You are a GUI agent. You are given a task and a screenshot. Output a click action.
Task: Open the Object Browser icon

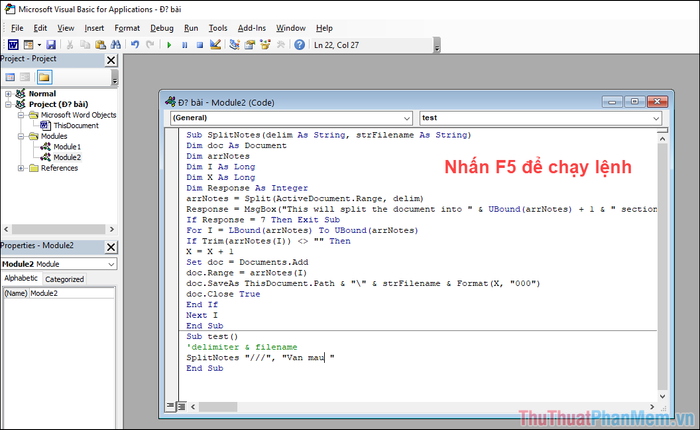coord(265,45)
